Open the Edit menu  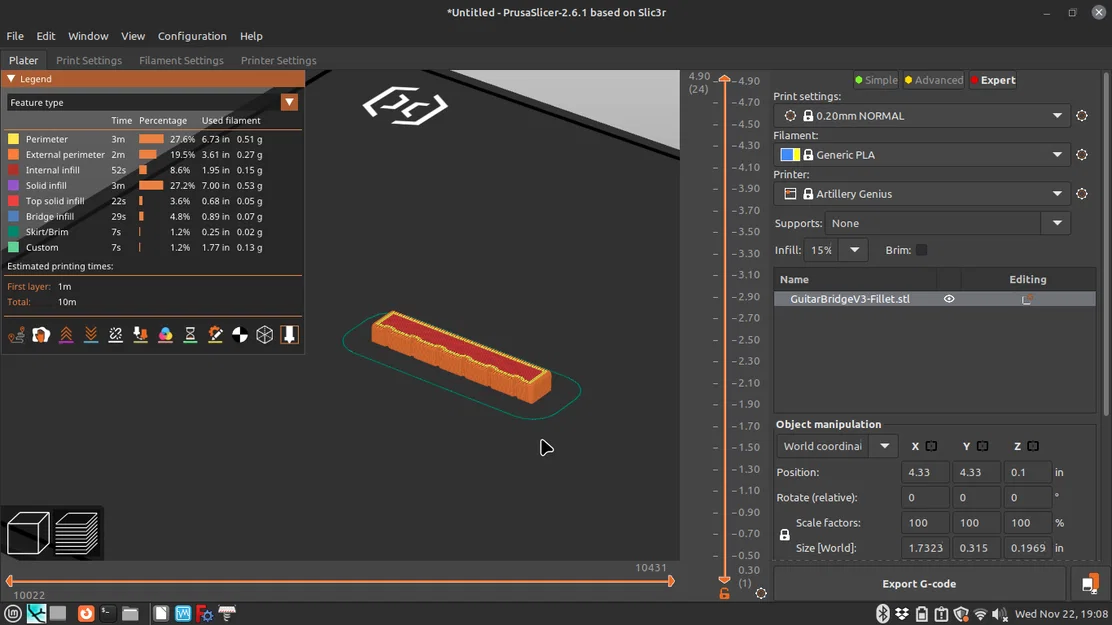45,36
